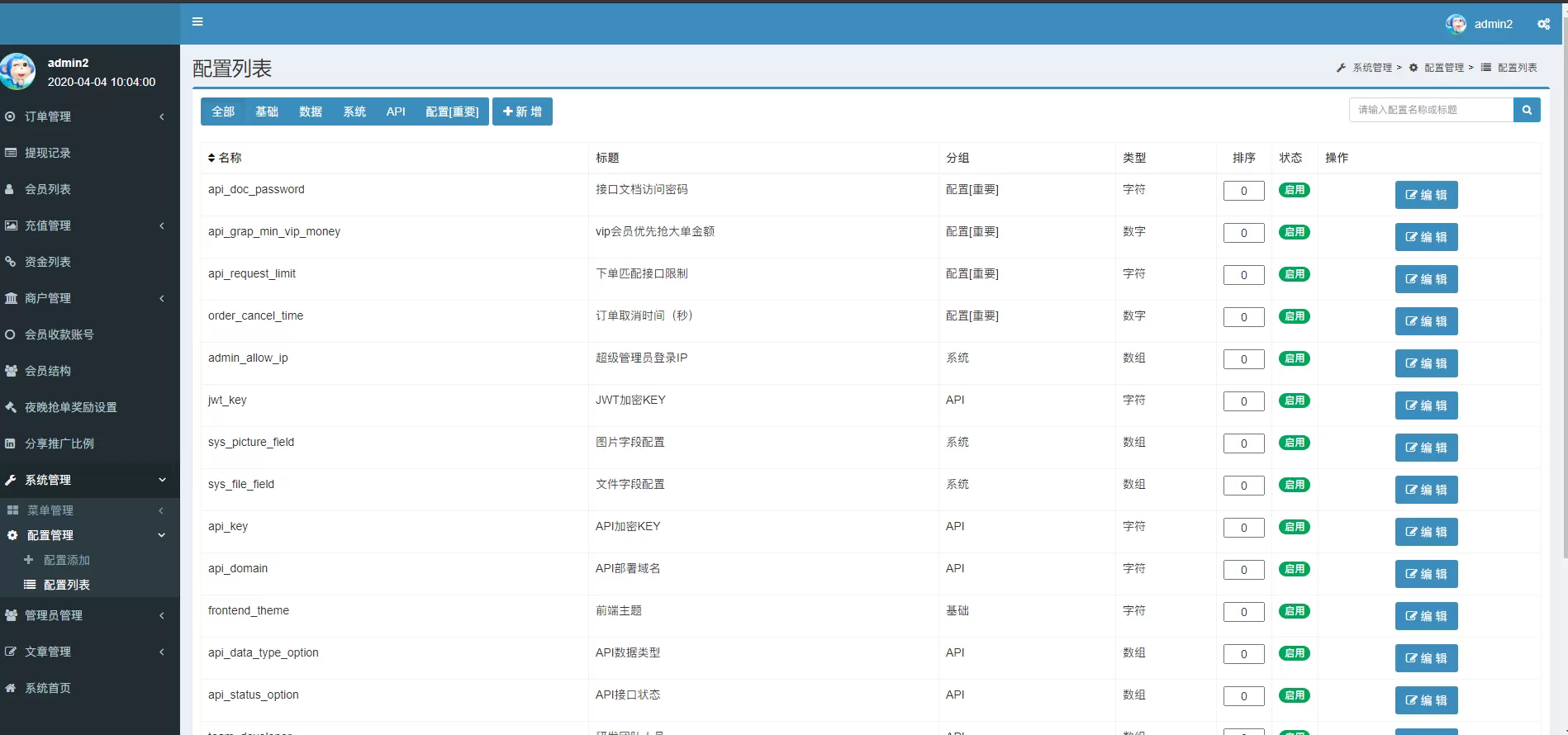Toggle 启用 status for frontend_theme row
Image resolution: width=1568 pixels, height=735 pixels.
[x=1294, y=611]
